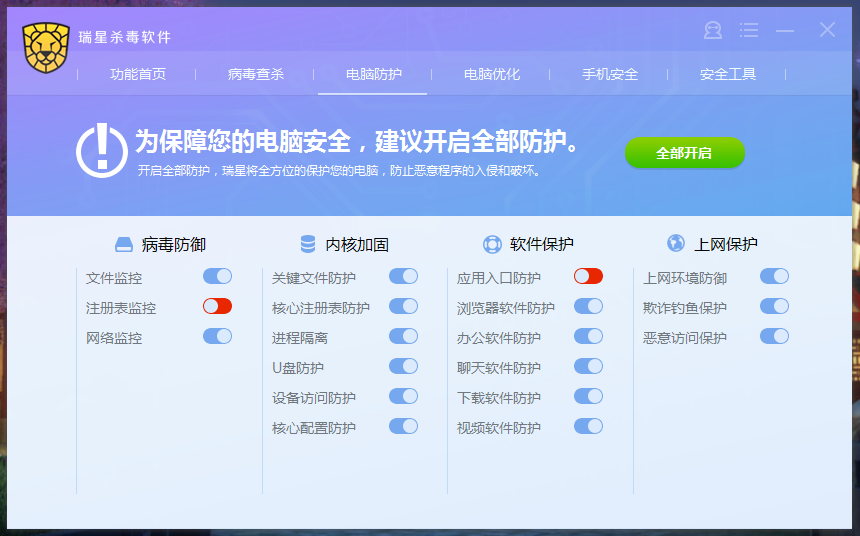Screen dimensions: 860x536
Task: Toggle 聊天软件防护 switch
Action: point(589,366)
